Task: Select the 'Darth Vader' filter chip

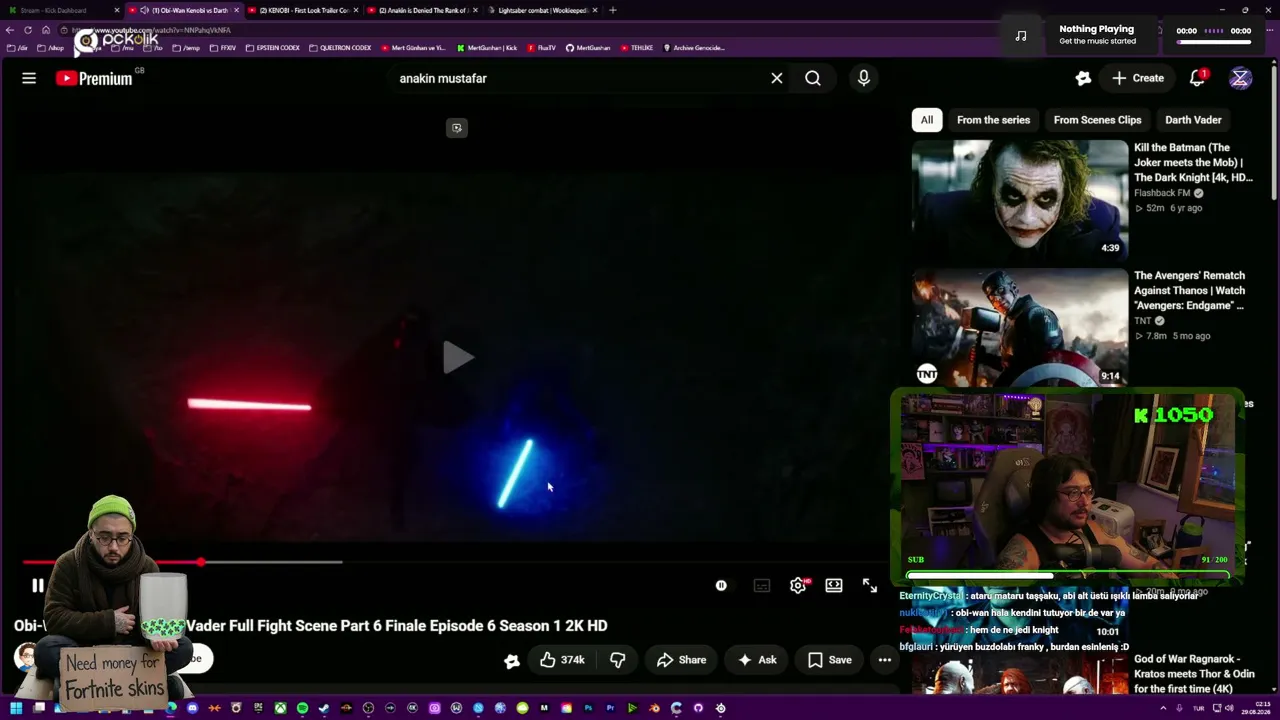Action: pyautogui.click(x=1193, y=120)
